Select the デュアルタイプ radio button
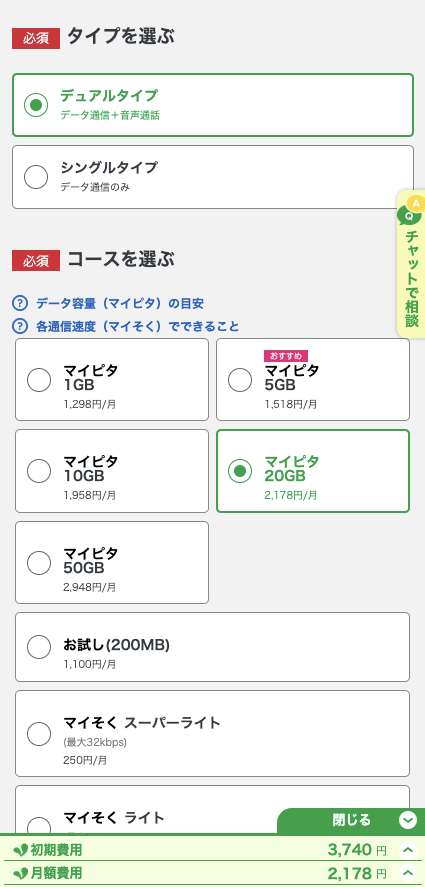The image size is (425, 887). coord(36,105)
